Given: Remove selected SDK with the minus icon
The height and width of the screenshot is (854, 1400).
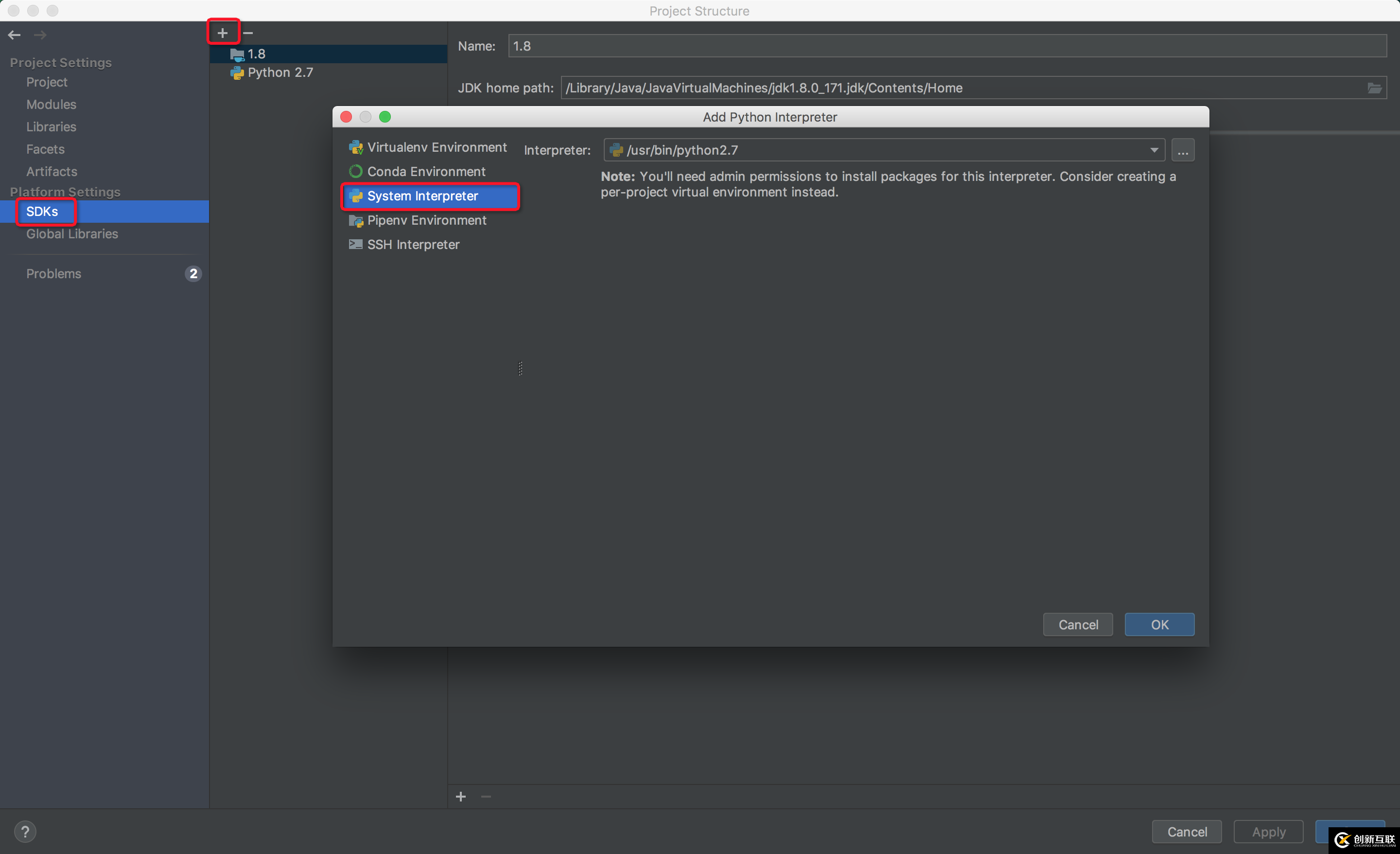Looking at the screenshot, I should [x=248, y=33].
